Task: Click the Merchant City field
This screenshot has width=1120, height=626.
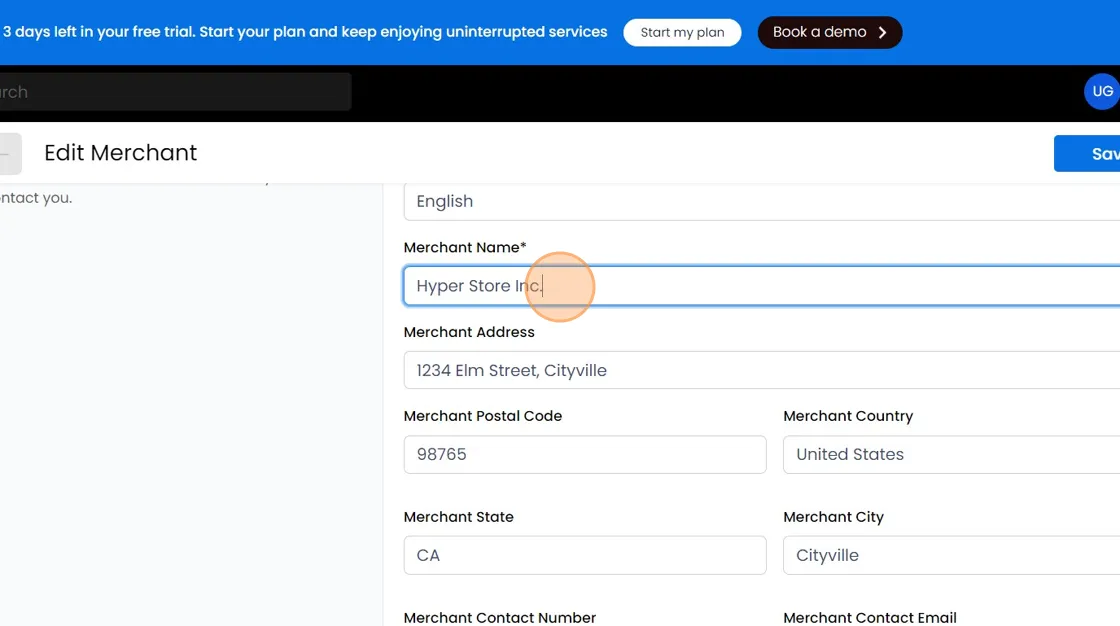Action: click(951, 555)
